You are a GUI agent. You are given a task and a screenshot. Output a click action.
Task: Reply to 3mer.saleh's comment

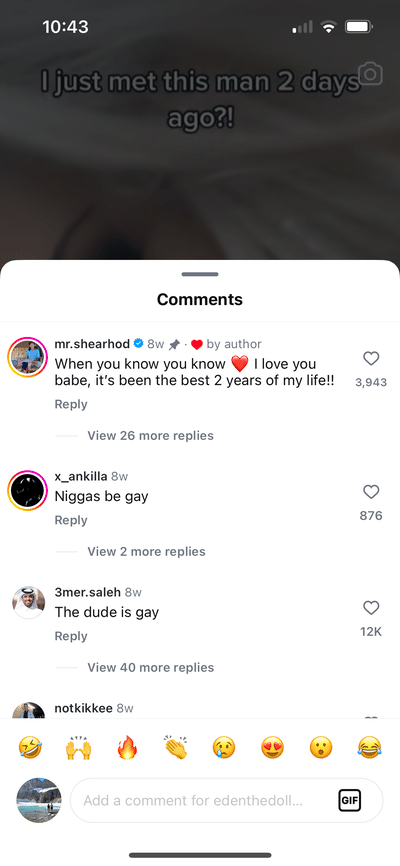(x=71, y=636)
